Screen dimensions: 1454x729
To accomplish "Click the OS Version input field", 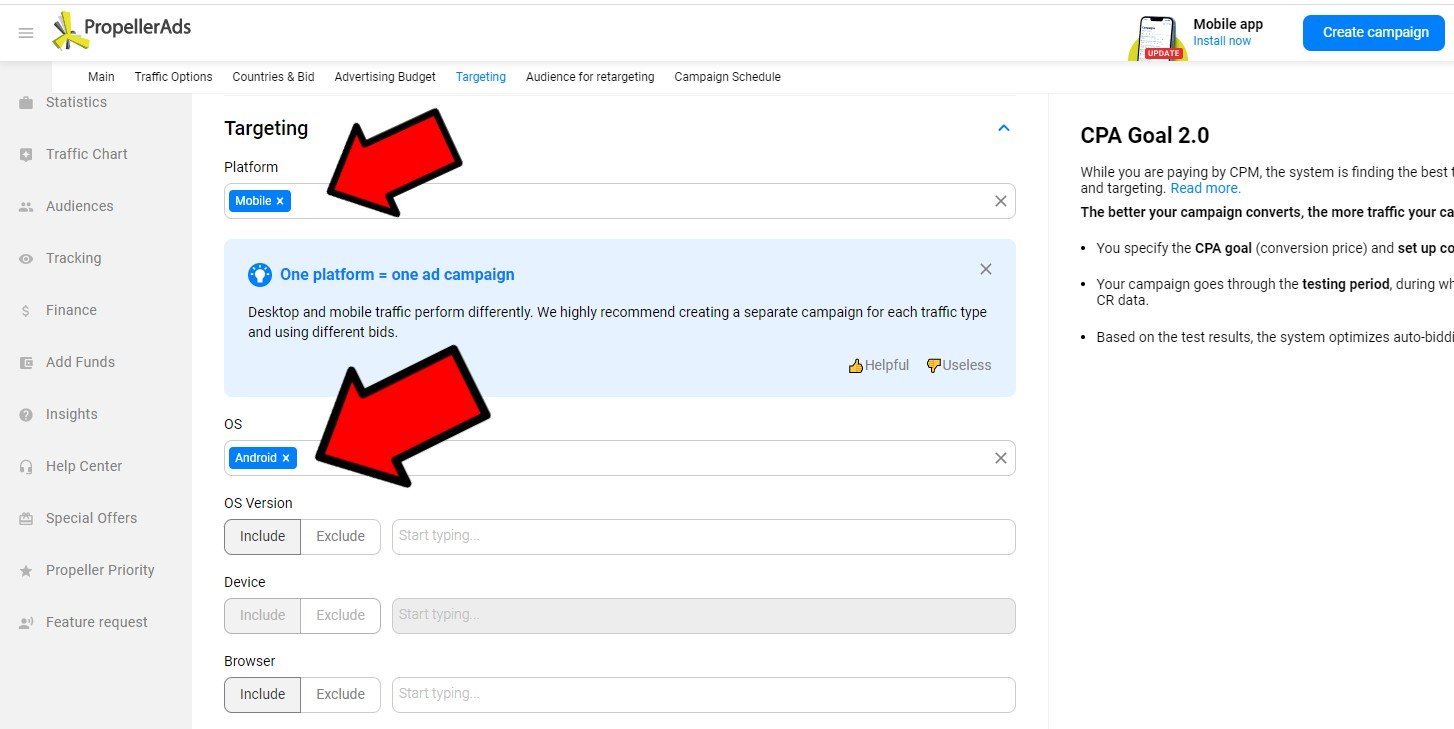I will 703,536.
